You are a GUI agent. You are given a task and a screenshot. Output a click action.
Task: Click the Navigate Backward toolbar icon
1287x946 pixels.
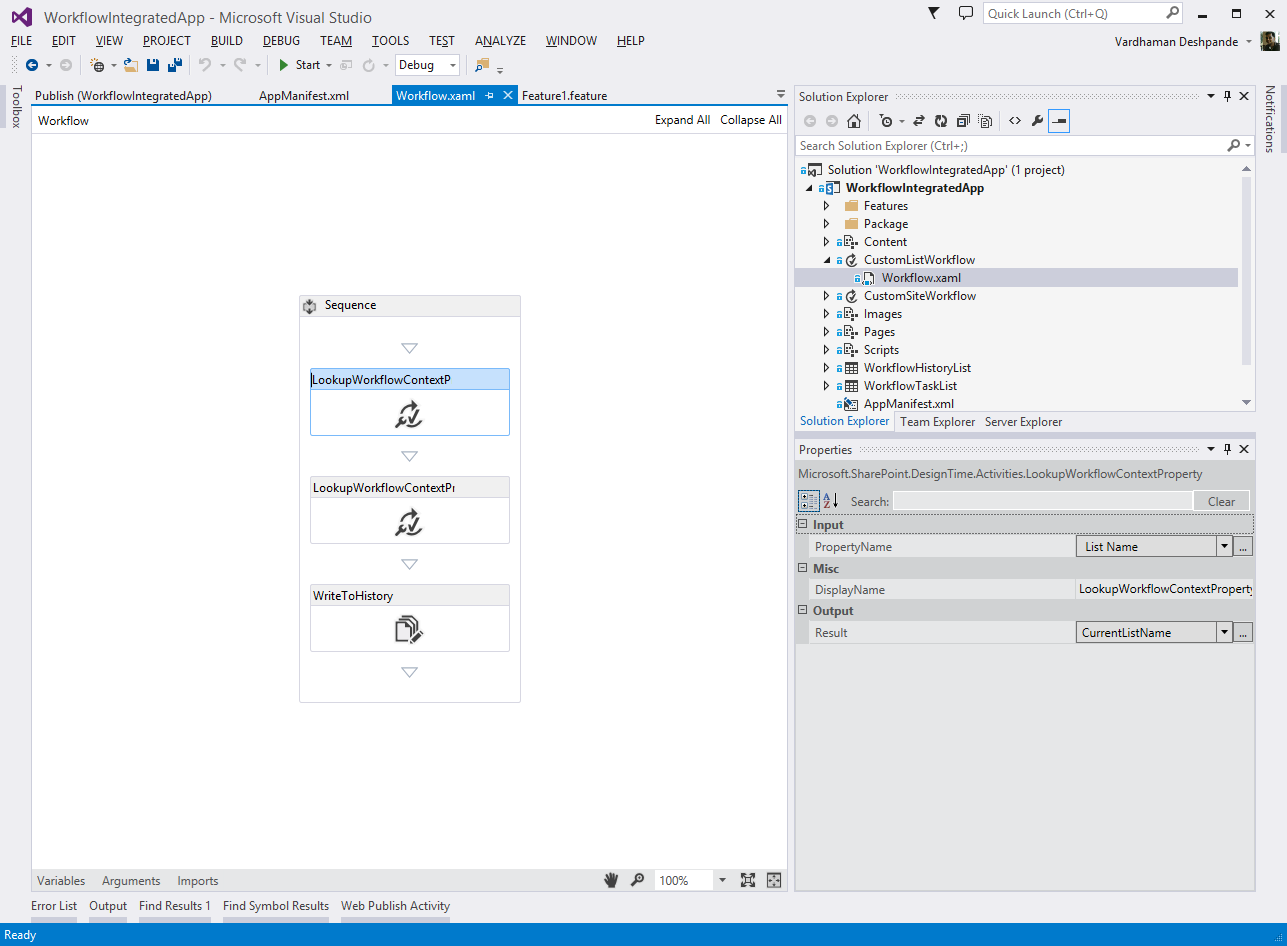point(32,65)
